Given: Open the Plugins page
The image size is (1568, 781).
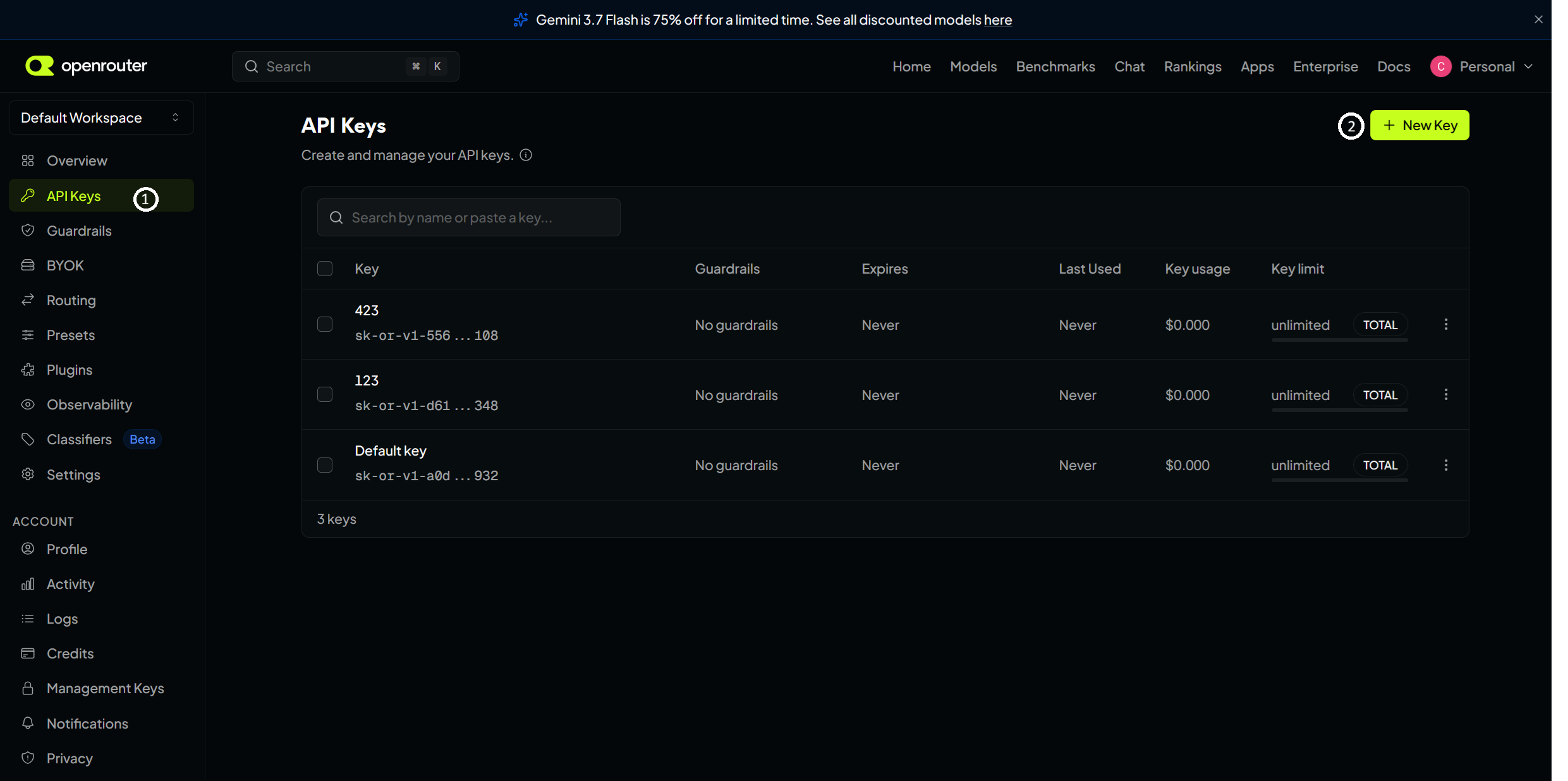Looking at the screenshot, I should [101, 370].
